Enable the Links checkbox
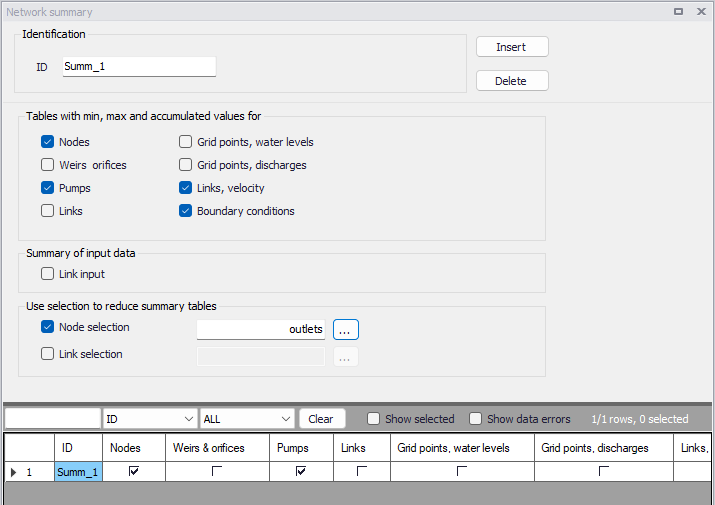715x505 pixels. click(x=47, y=211)
